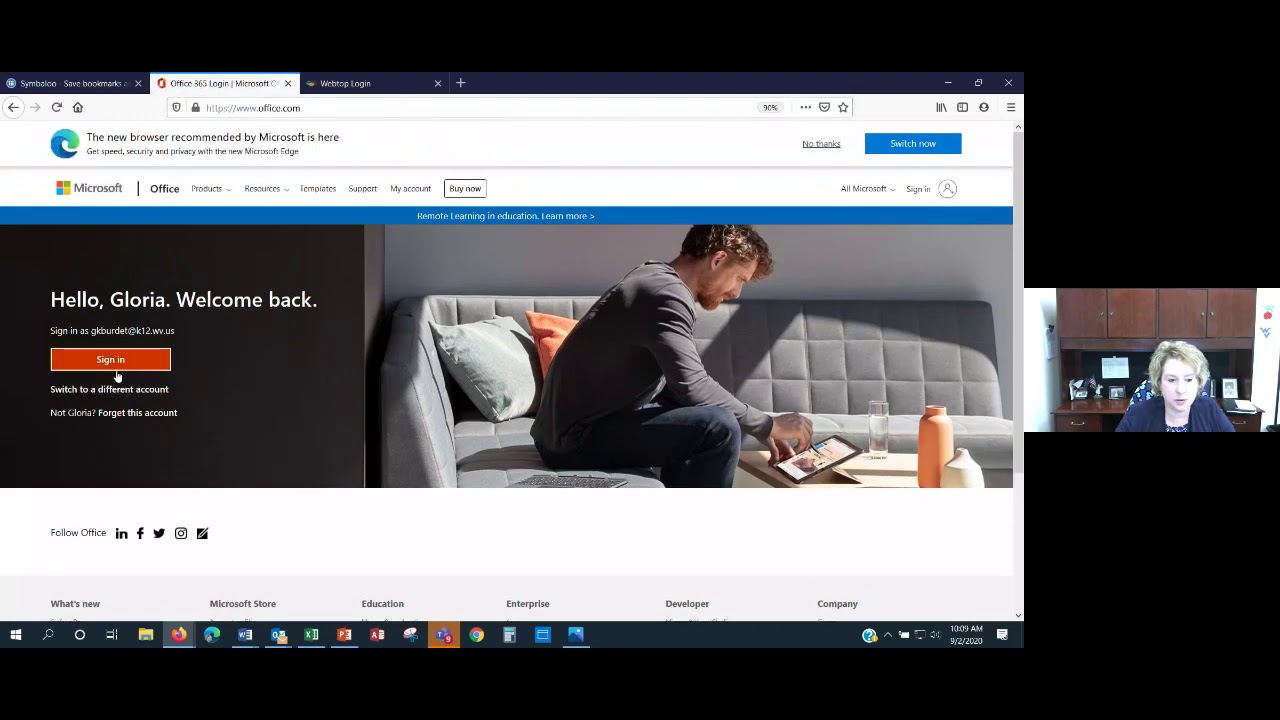This screenshot has width=1280, height=720.
Task: Save page to Pocket
Action: click(x=824, y=107)
